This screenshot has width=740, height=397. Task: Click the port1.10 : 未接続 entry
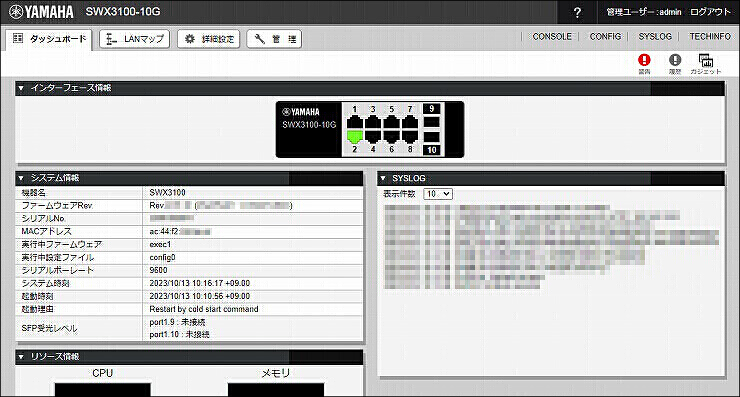(x=179, y=334)
